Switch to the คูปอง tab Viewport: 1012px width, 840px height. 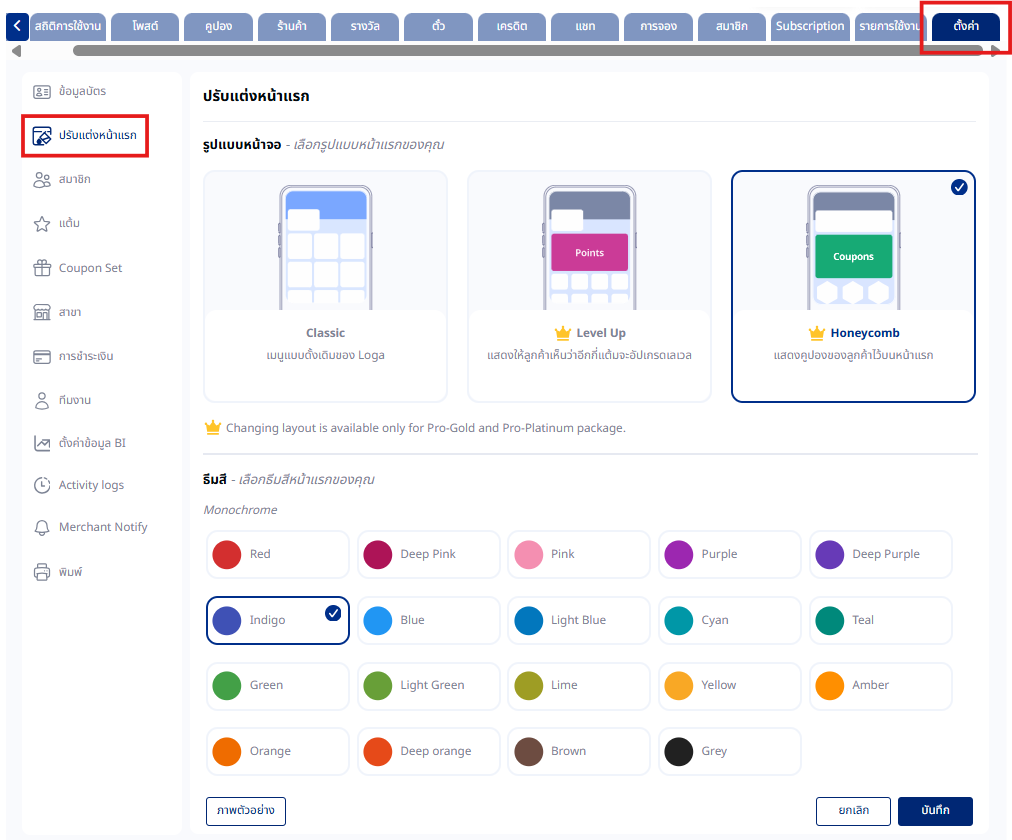point(218,26)
